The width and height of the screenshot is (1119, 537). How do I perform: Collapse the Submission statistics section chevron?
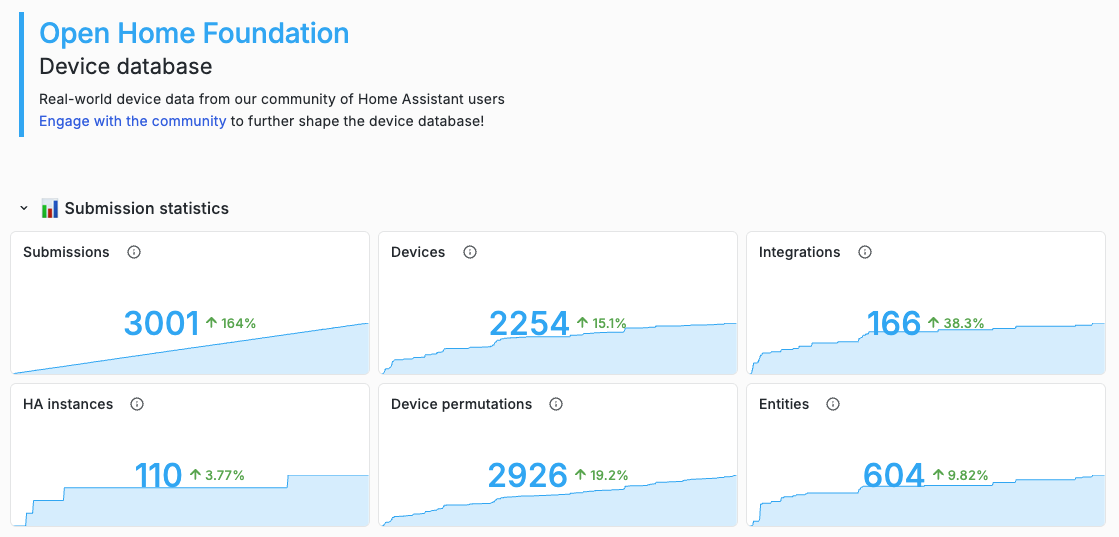[x=24, y=208]
